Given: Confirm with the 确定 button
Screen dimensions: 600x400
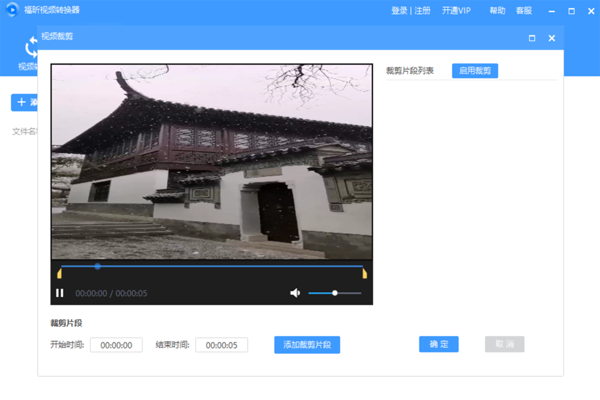Looking at the screenshot, I should tap(438, 344).
